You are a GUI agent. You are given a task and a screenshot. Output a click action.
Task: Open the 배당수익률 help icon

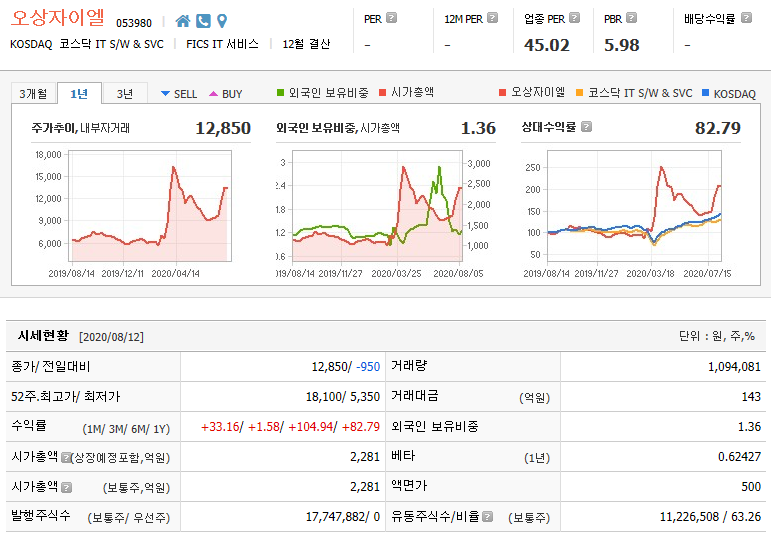pos(746,18)
